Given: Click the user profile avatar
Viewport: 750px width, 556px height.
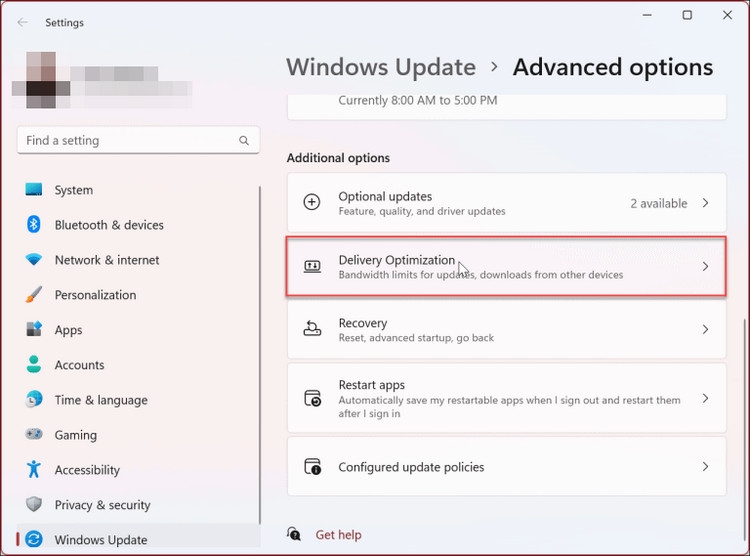Looking at the screenshot, I should pyautogui.click(x=41, y=80).
